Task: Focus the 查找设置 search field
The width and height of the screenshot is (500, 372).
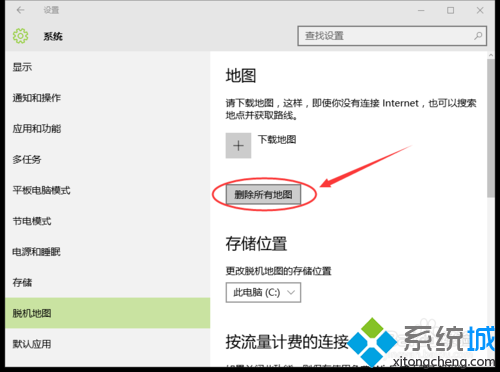Action: pyautogui.click(x=392, y=36)
